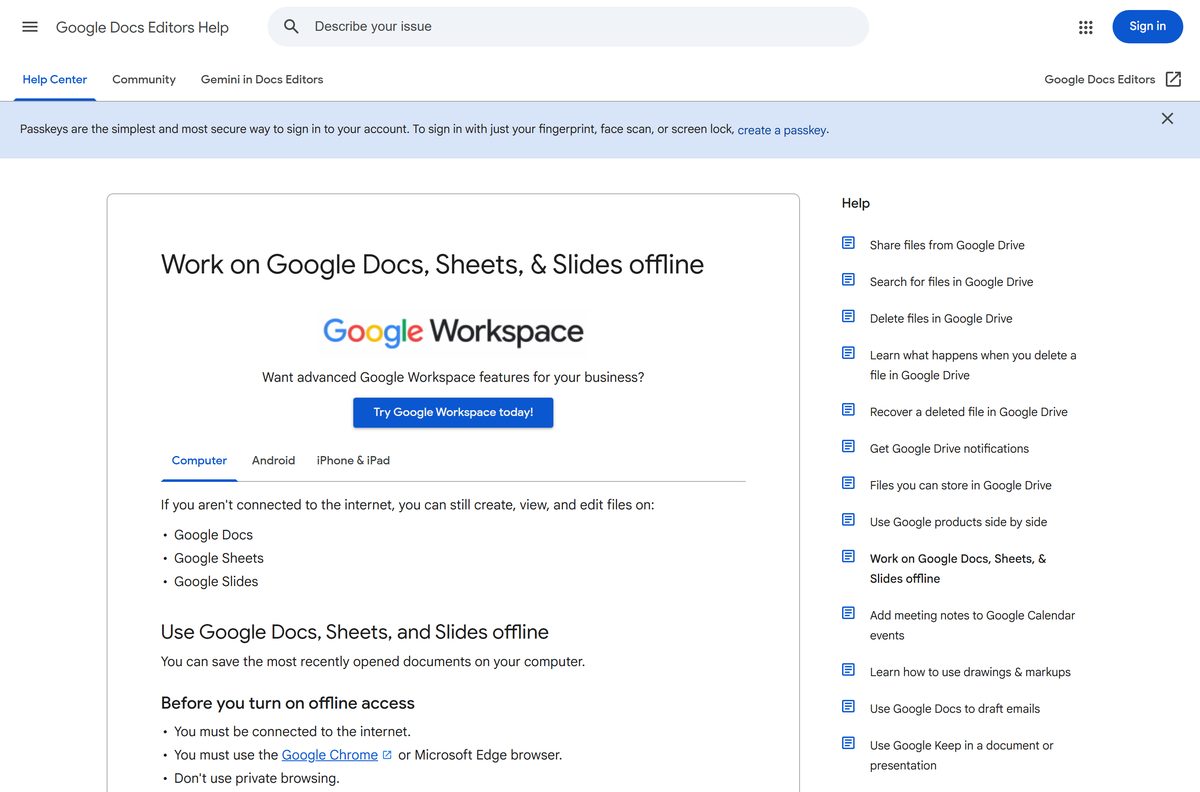Open Work on Google Docs, Sheets, & Slides offline link
Image resolution: width=1200 pixels, height=792 pixels.
pyautogui.click(x=958, y=568)
